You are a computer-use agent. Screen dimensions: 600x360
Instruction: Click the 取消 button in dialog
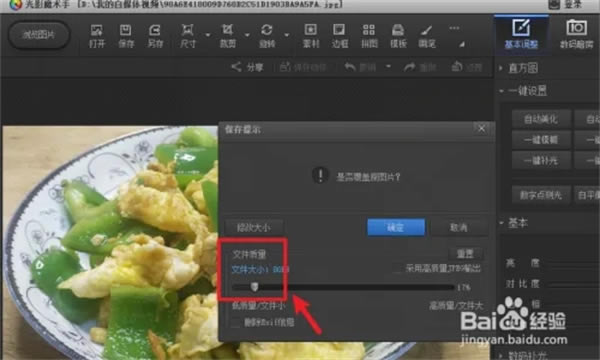click(458, 227)
